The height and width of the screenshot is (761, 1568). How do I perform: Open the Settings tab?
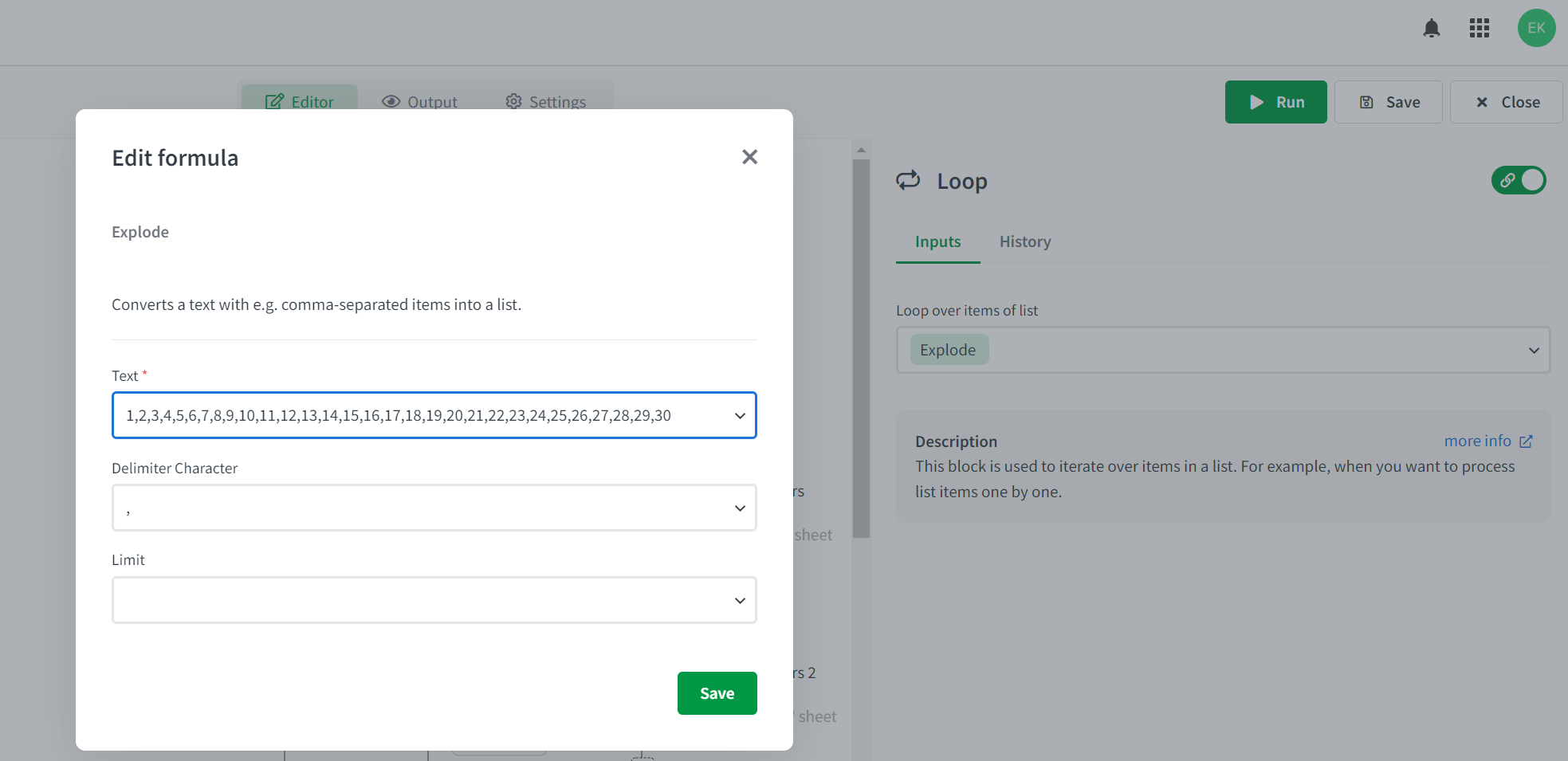tap(546, 101)
